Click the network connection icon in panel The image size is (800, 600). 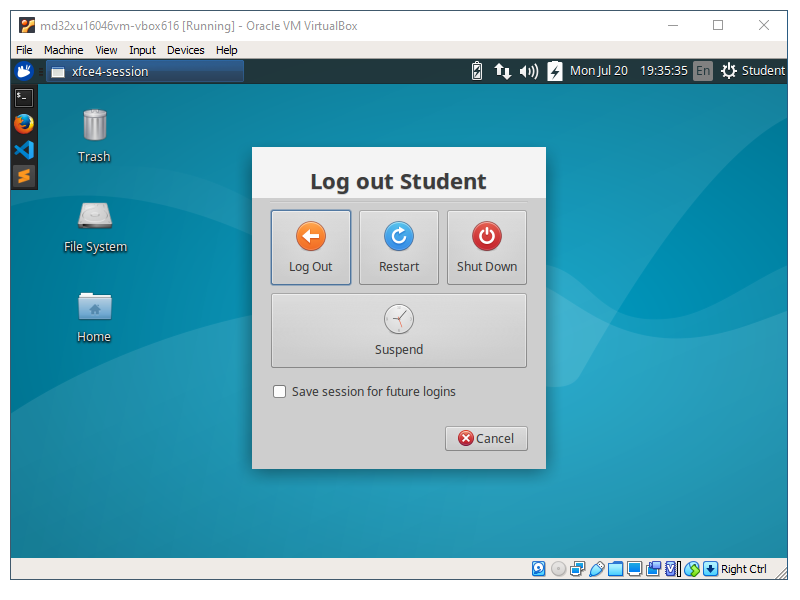click(x=503, y=71)
